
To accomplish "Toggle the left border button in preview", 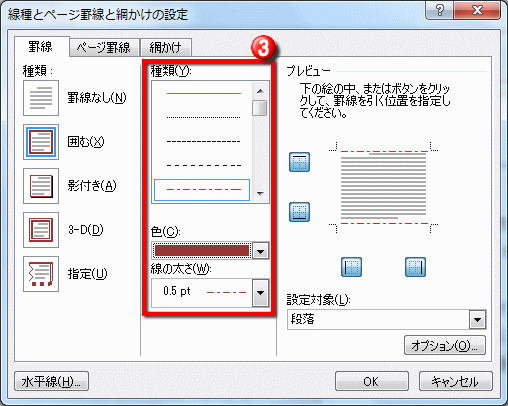I will [x=351, y=267].
